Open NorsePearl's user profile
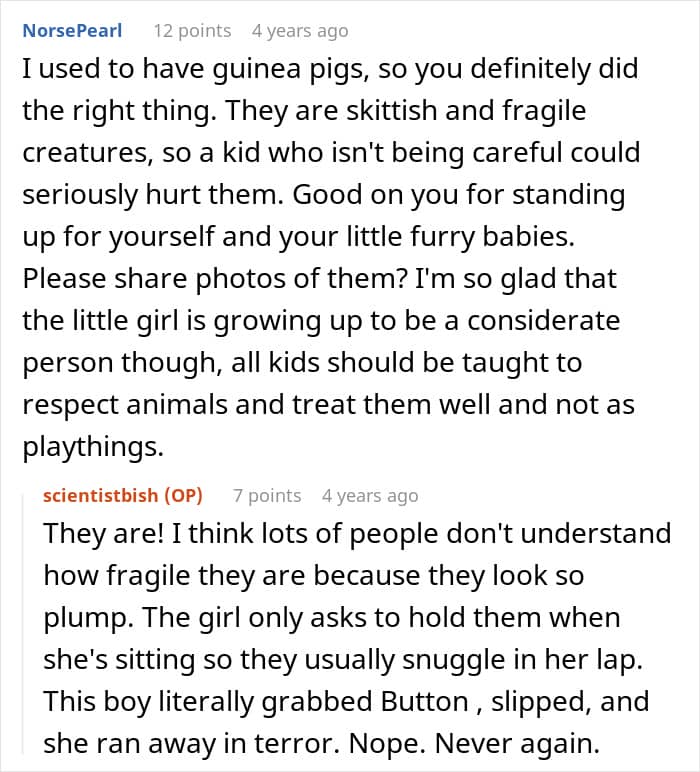The height and width of the screenshot is (772, 700). [72, 31]
